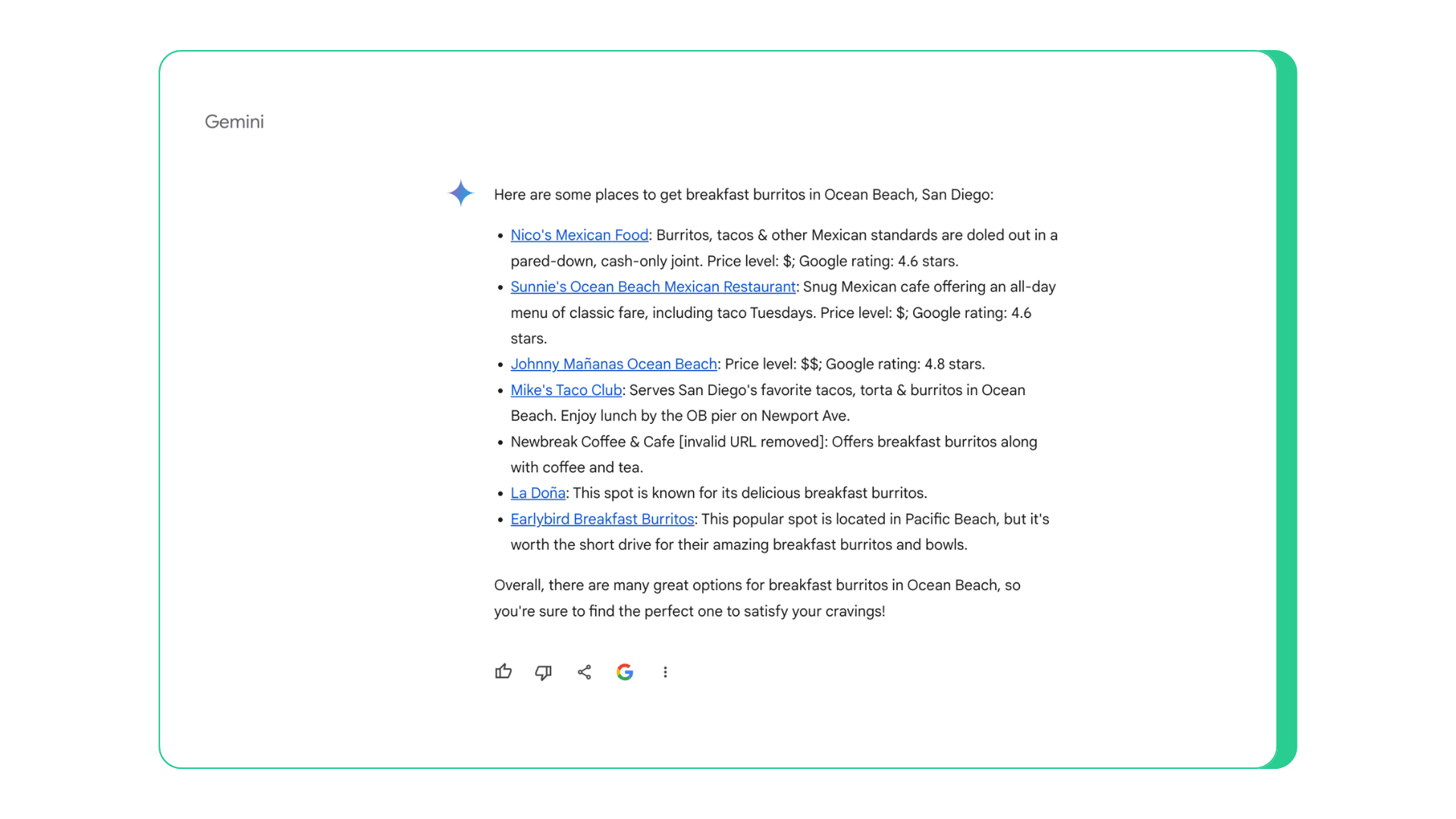
Task: Click the share response icon
Action: [x=585, y=672]
